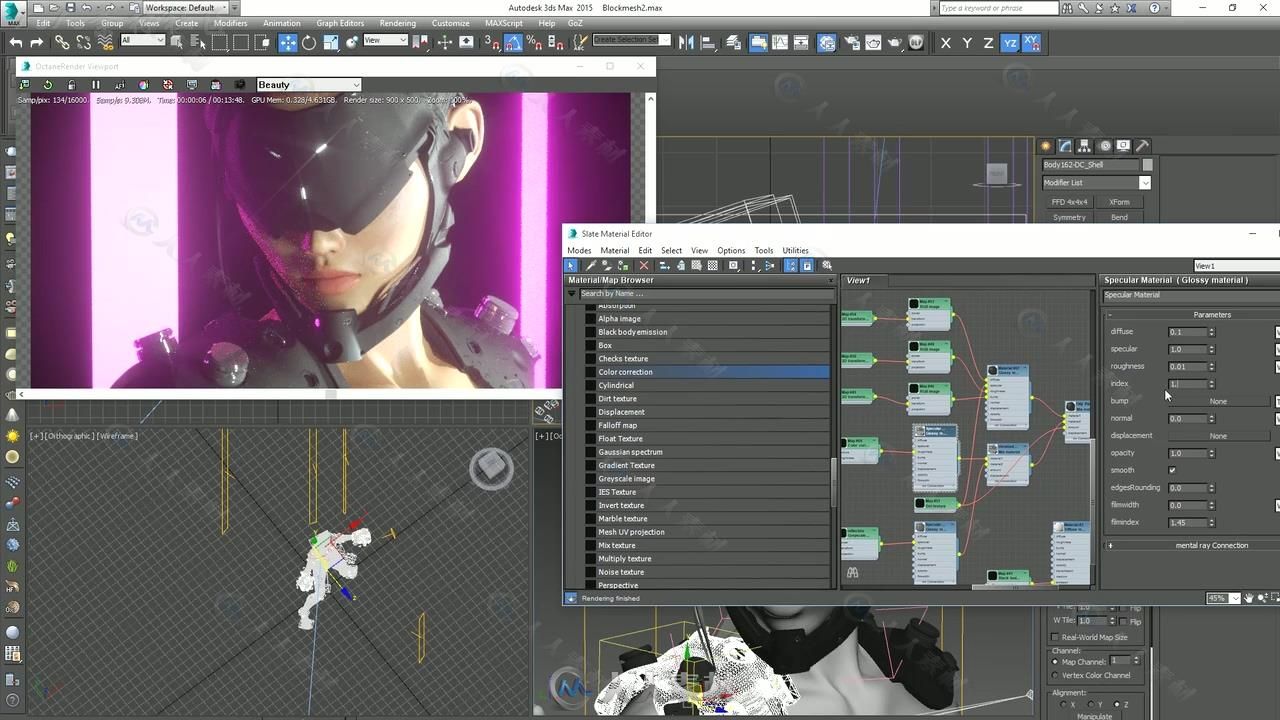Click the diffuse value spinner
1280x720 pixels.
pyautogui.click(x=1211, y=332)
